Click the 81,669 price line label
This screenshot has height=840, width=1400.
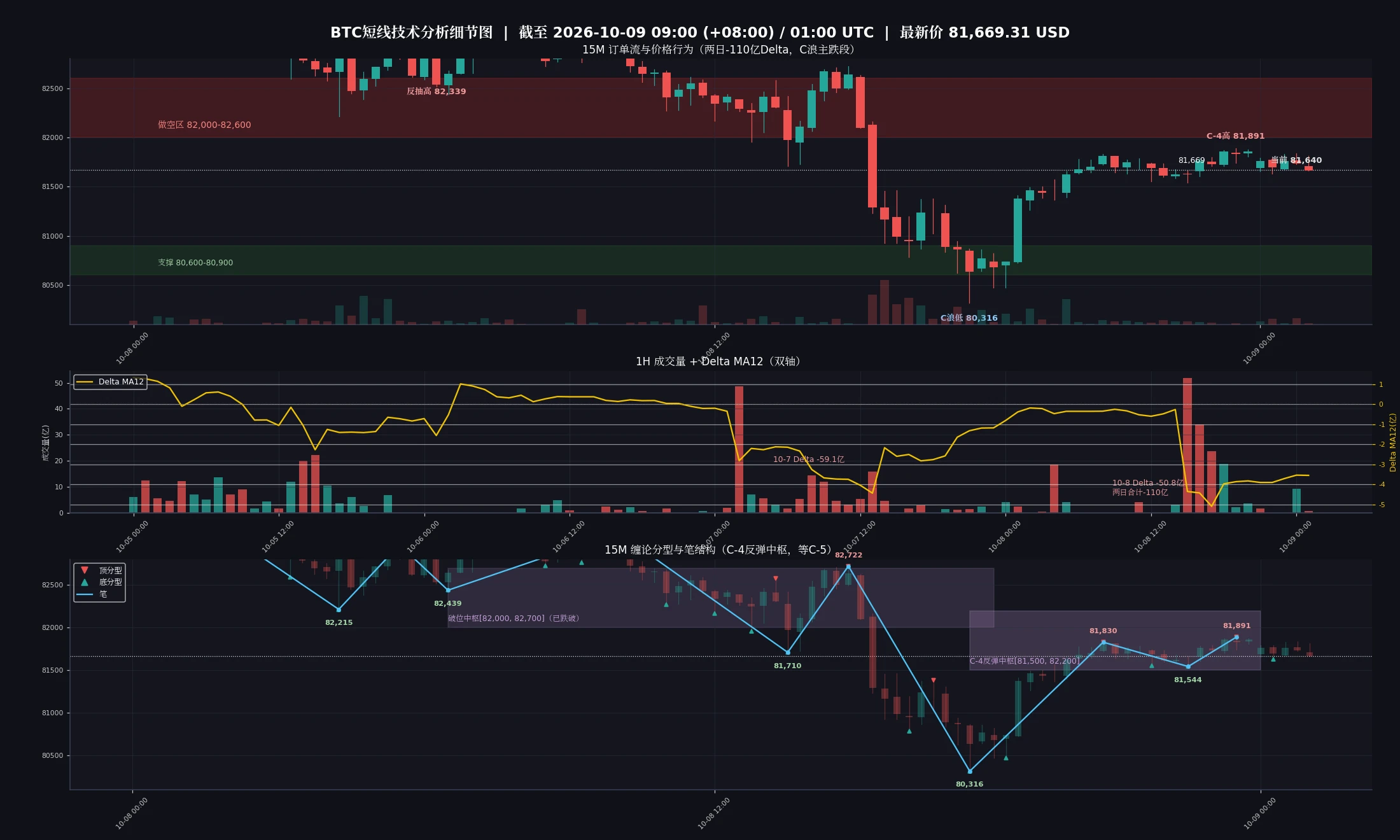(1191, 160)
